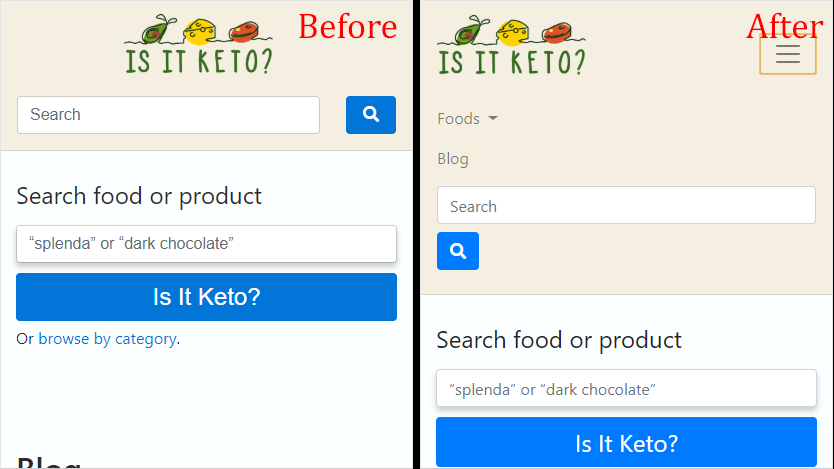Click the steak icon in After logo
Image resolution: width=834 pixels, height=469 pixels.
coord(556,32)
